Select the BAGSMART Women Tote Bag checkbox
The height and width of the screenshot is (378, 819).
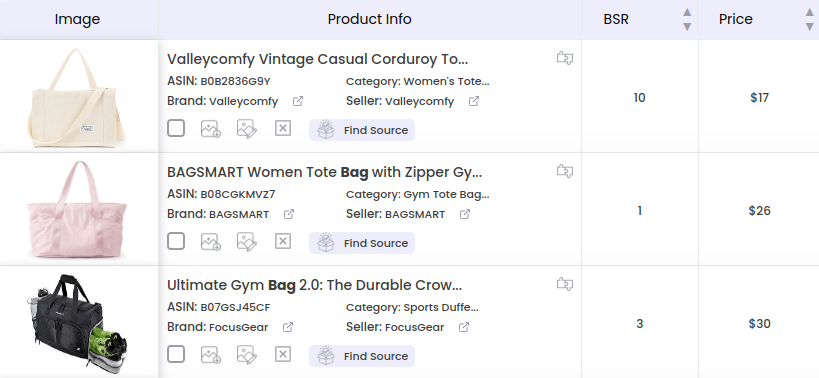[x=176, y=241]
